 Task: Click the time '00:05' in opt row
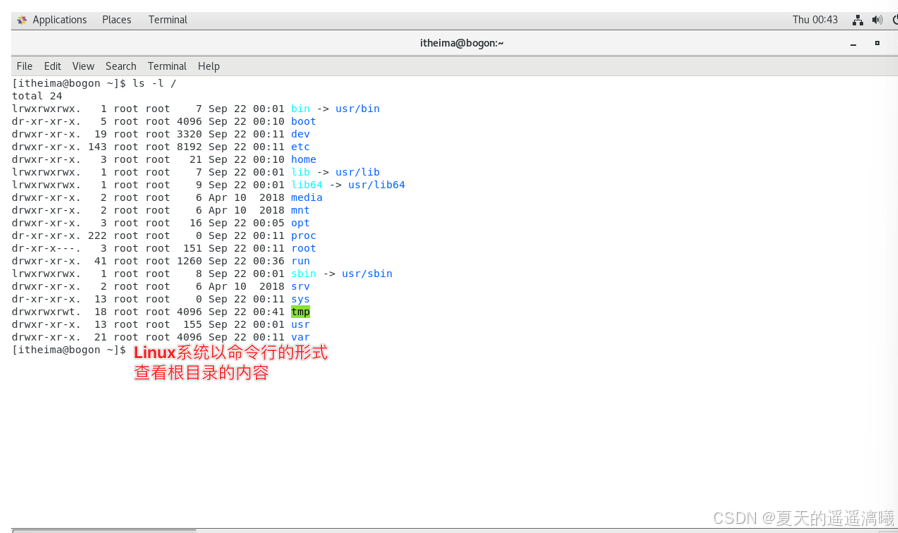tap(268, 223)
